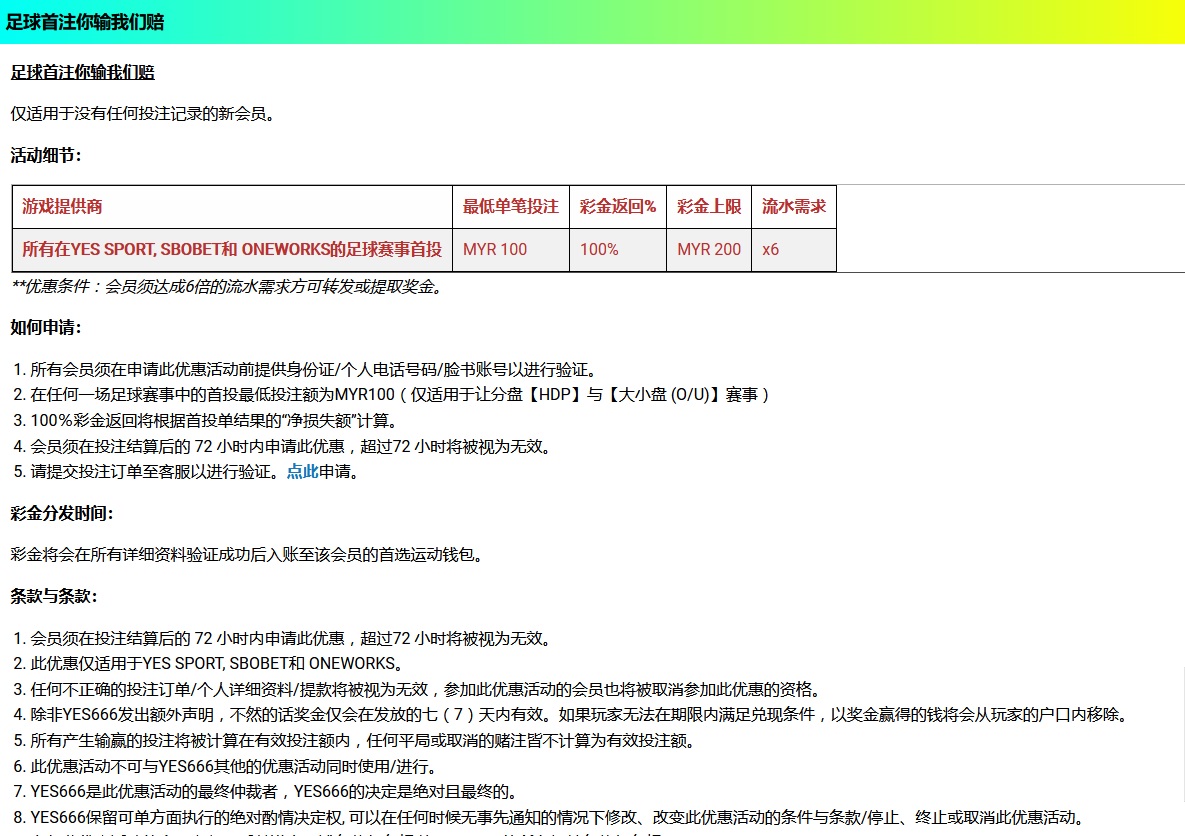
Task: Click the '仅适用于没有任何投注记录的新会员' sentence
Action: coord(142,114)
